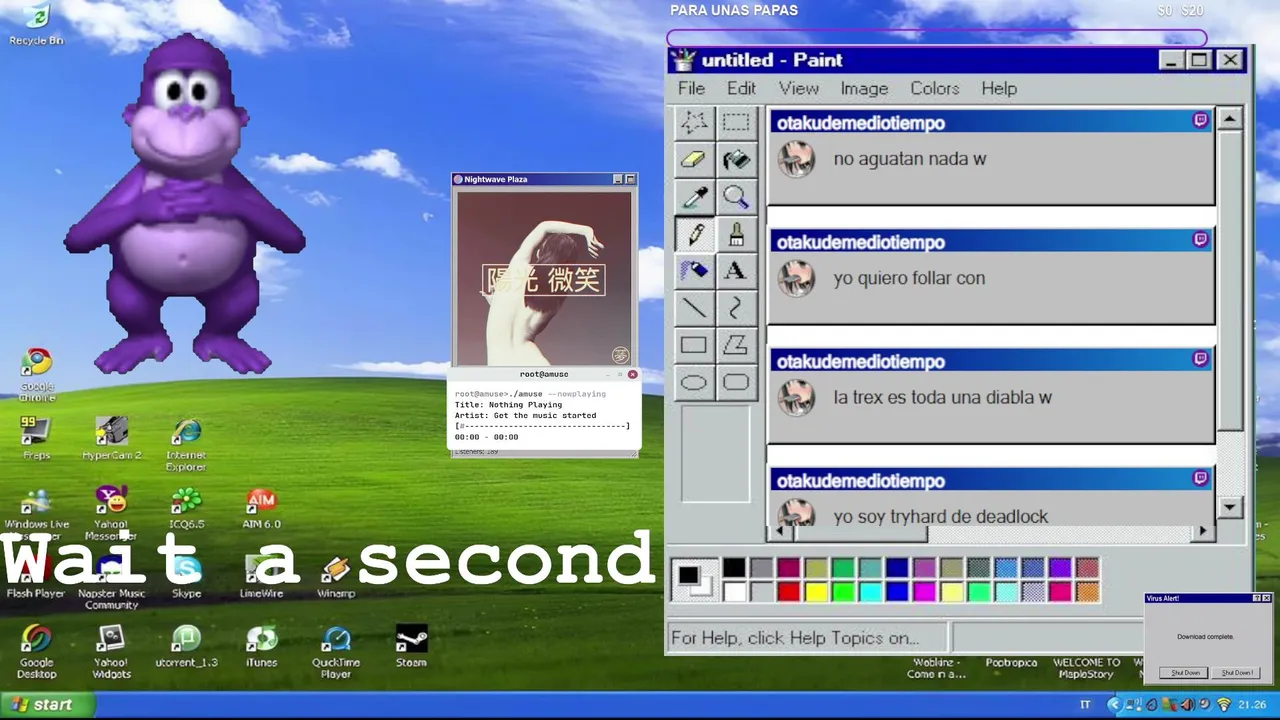
Task: Pick the yellow swatch in the Paint palette
Action: [x=816, y=592]
